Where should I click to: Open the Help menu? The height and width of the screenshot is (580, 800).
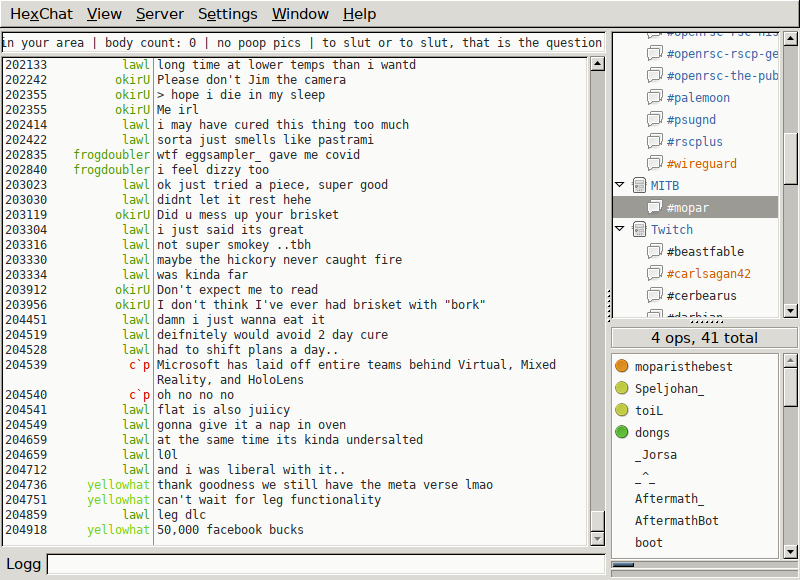click(x=359, y=14)
